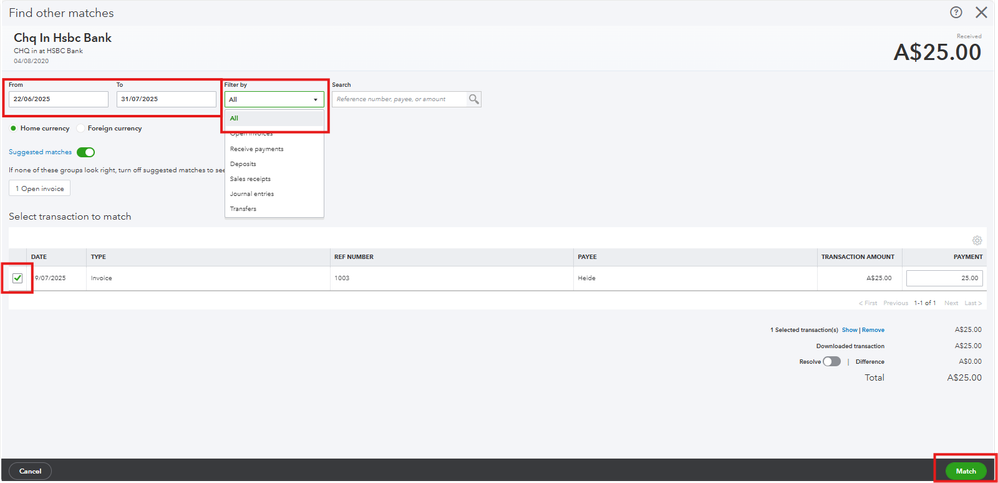This screenshot has width=998, height=483.
Task: Sort by the TYPE column header
Action: [x=98, y=257]
